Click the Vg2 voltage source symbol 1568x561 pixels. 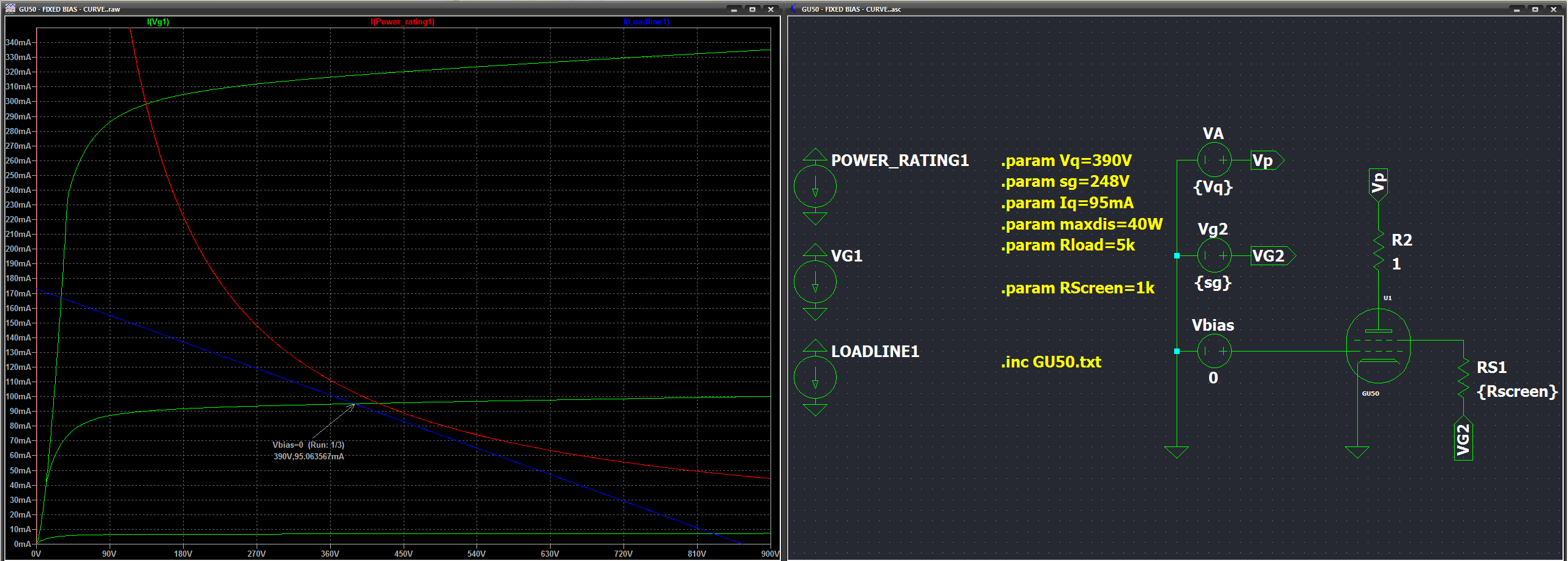click(1213, 255)
